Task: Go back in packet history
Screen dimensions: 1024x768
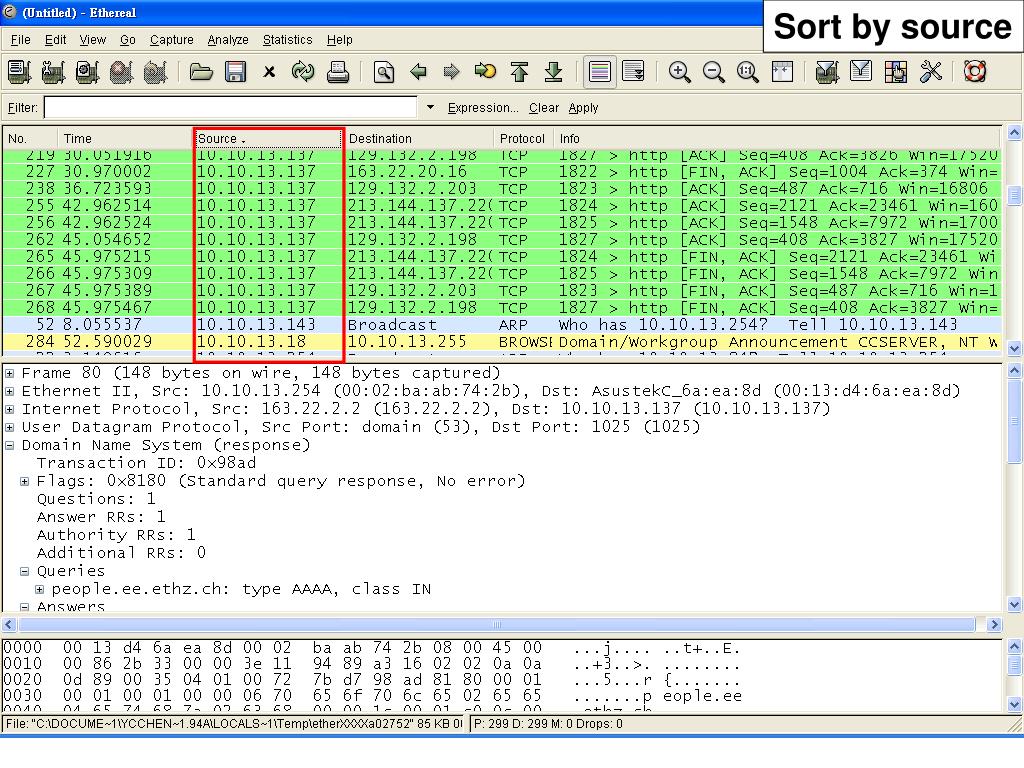Action: [418, 72]
